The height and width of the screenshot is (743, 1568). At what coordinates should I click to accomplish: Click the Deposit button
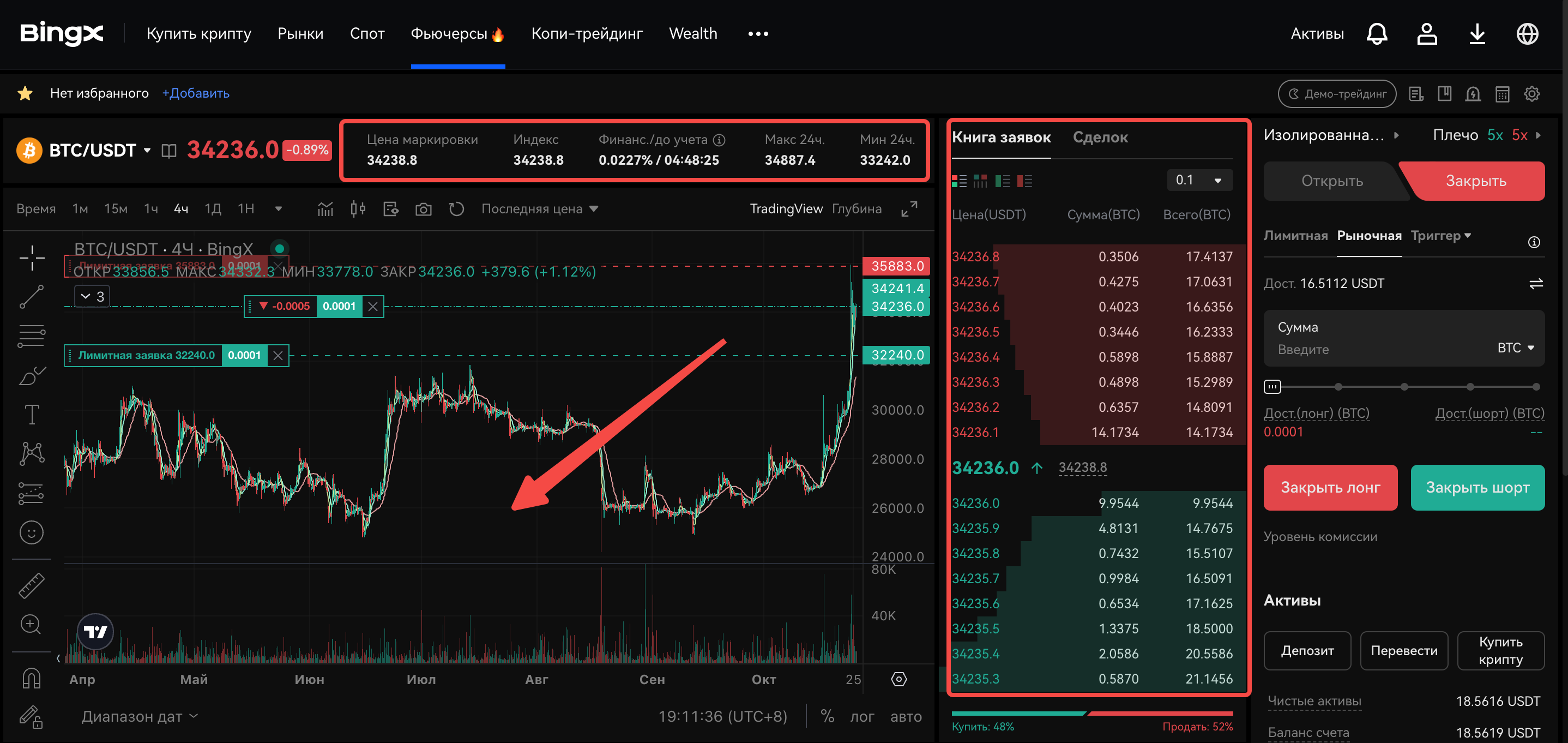tap(1307, 651)
